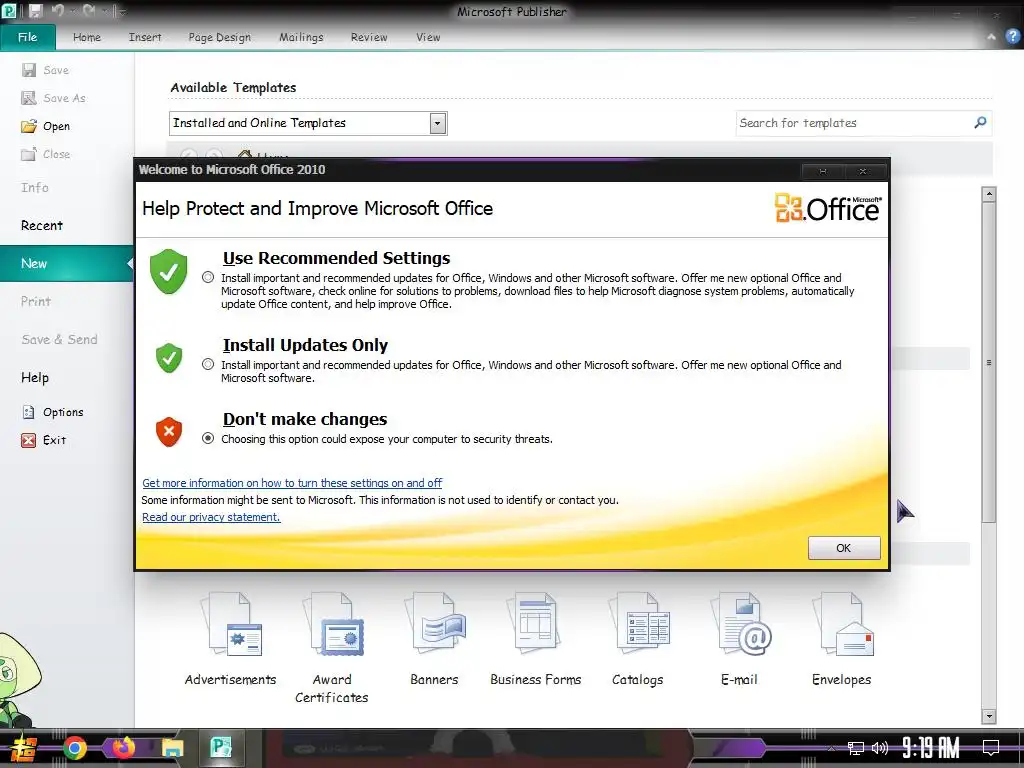
Task: Click the template search magnifier icon
Action: click(x=980, y=122)
